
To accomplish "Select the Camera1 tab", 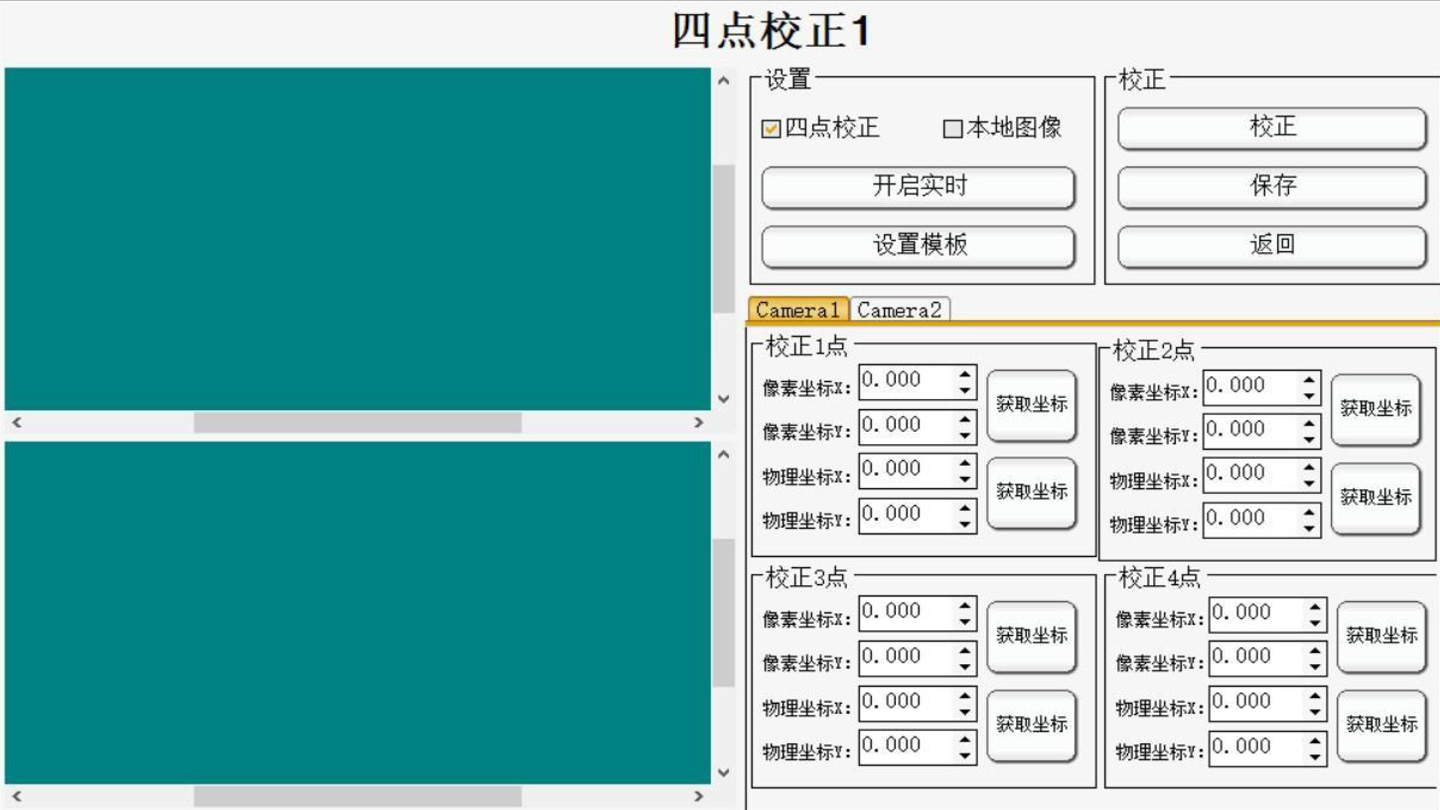I will (x=800, y=310).
